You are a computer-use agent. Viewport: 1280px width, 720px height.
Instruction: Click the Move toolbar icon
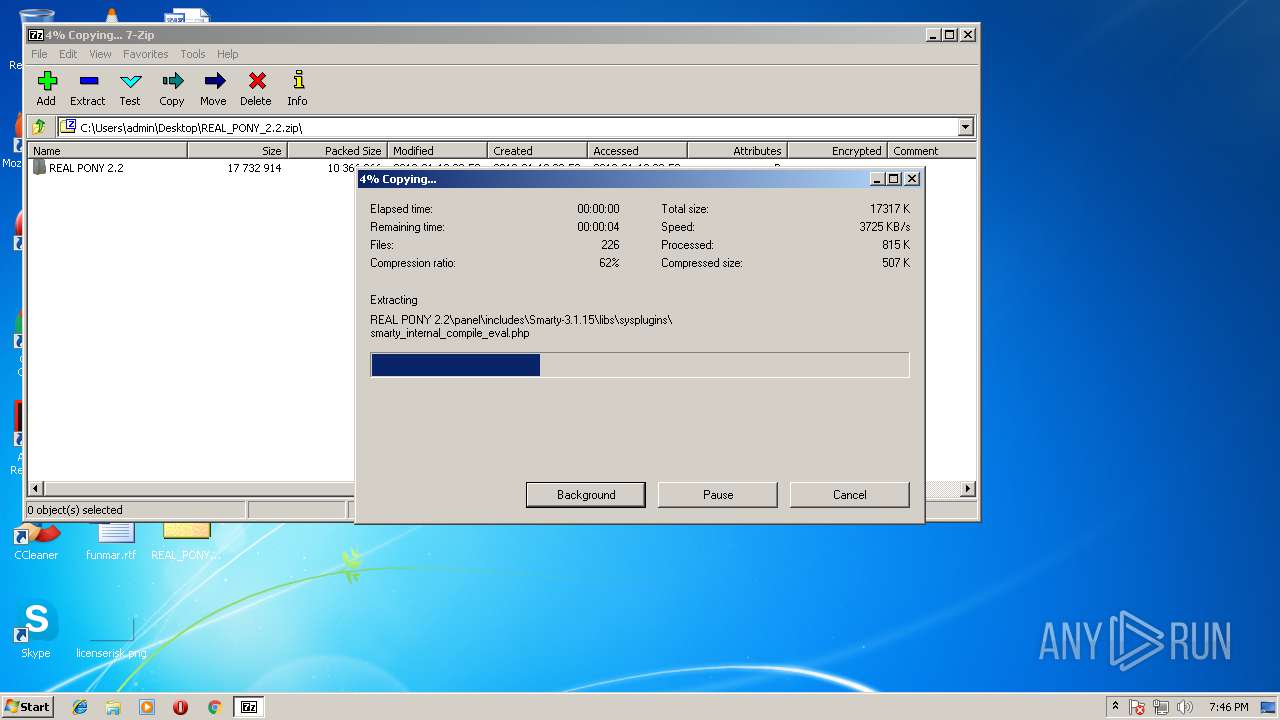click(x=213, y=88)
